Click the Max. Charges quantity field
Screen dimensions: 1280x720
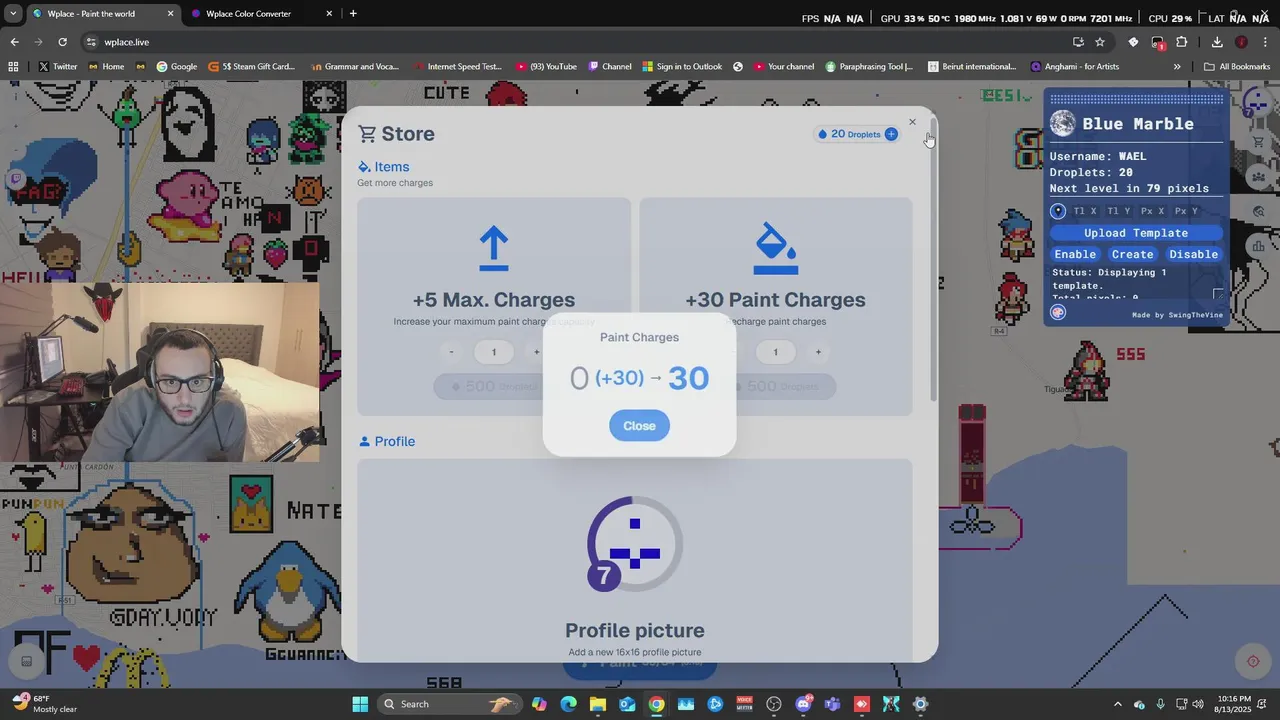[x=493, y=352]
